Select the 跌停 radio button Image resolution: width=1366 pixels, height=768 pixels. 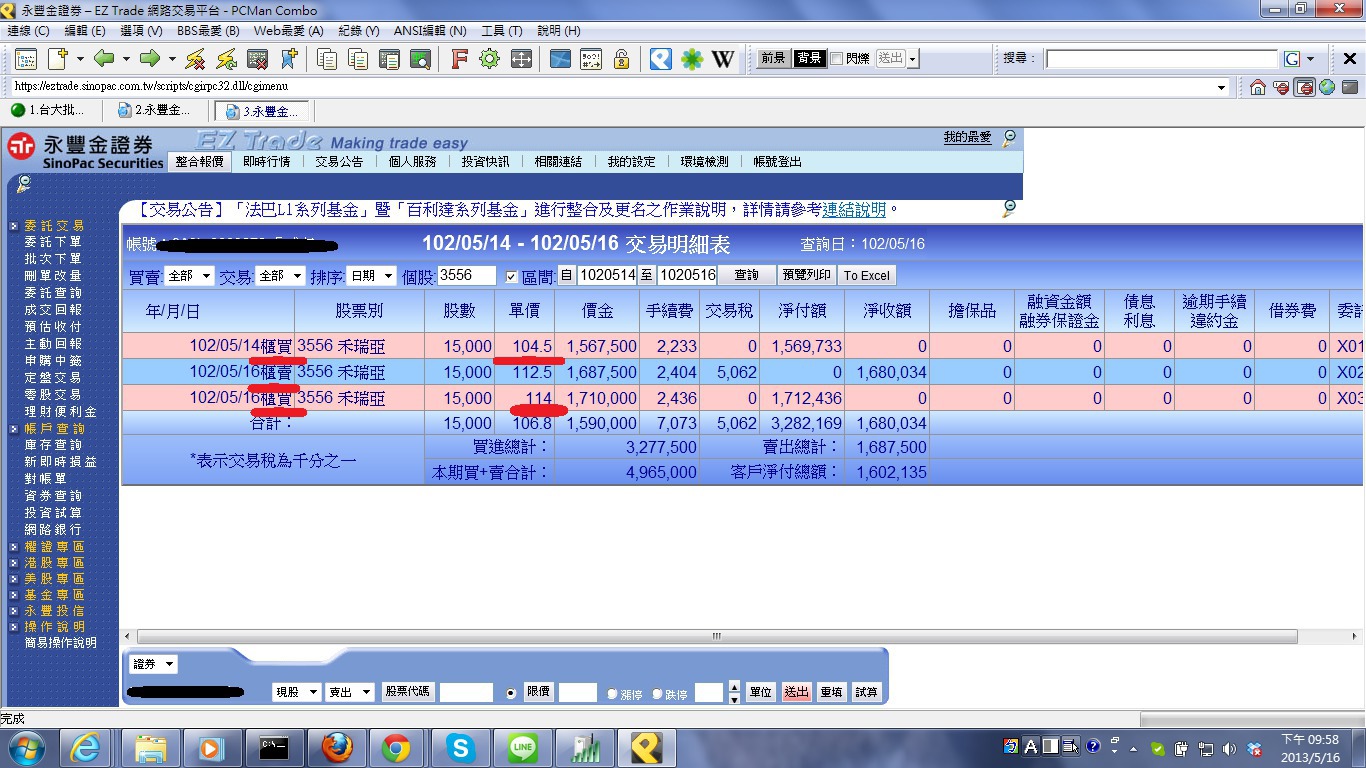[657, 693]
